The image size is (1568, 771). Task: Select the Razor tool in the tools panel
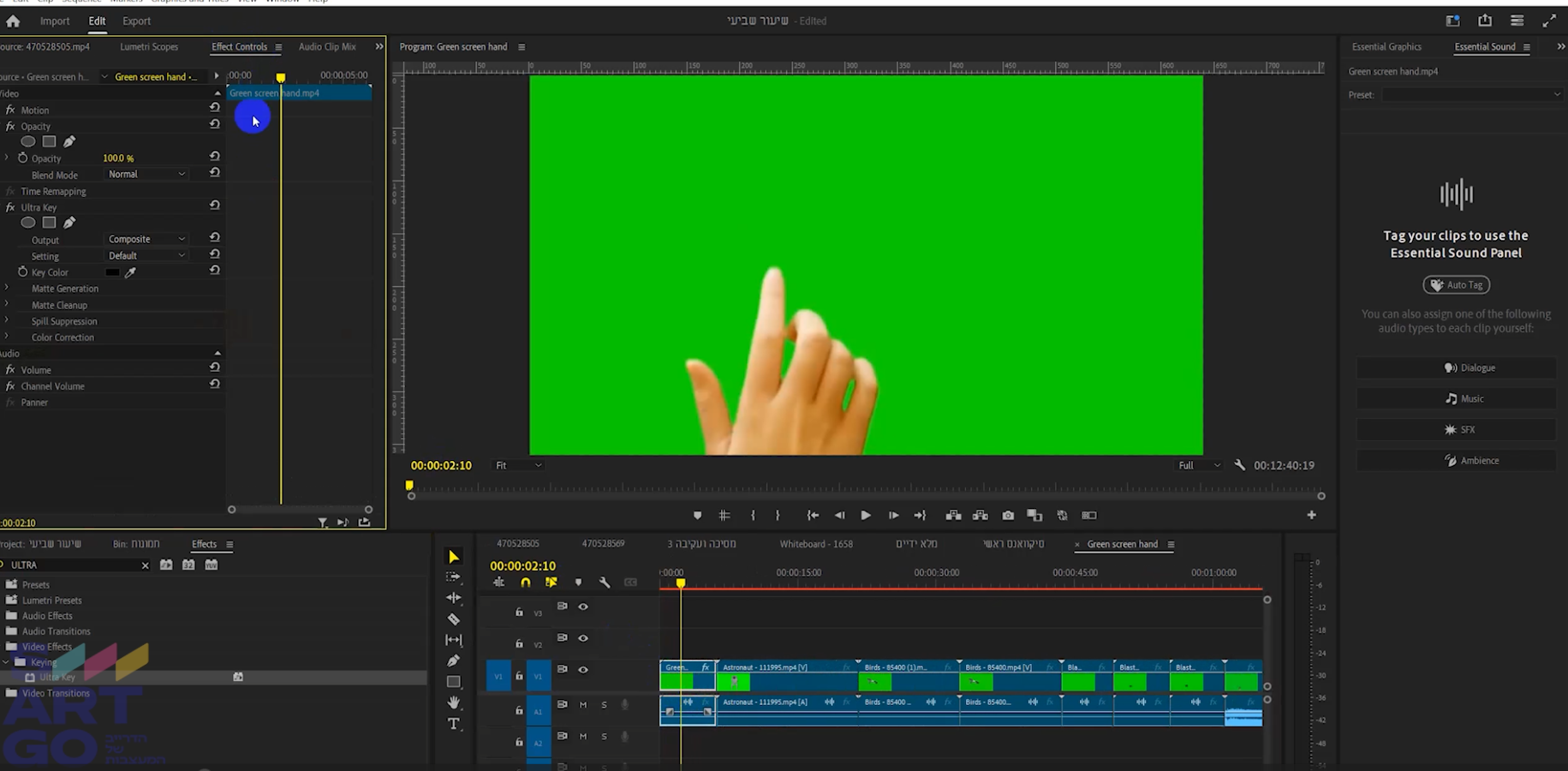pyautogui.click(x=454, y=619)
